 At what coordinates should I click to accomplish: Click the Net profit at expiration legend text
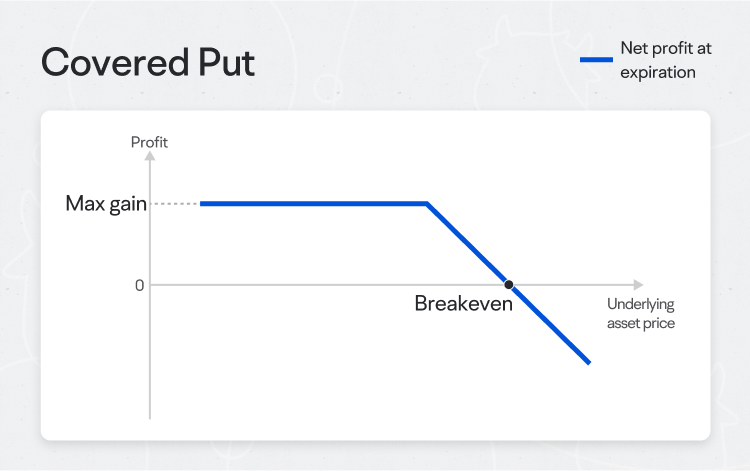click(666, 60)
